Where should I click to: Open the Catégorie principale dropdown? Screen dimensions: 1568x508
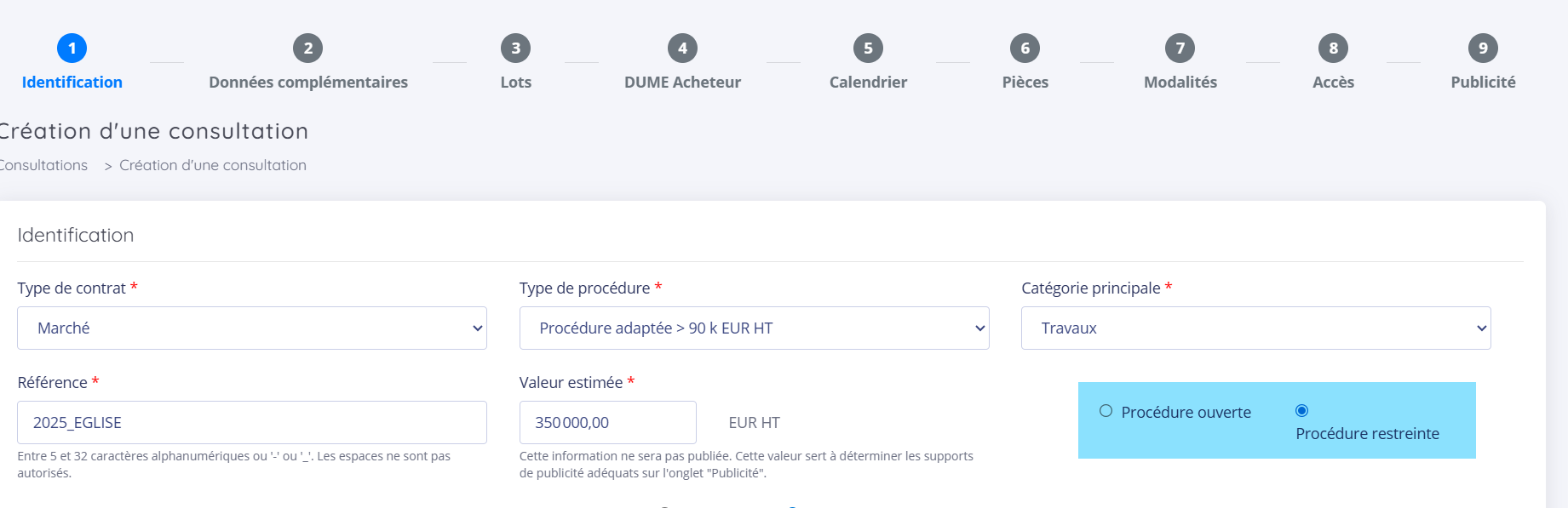point(1255,328)
